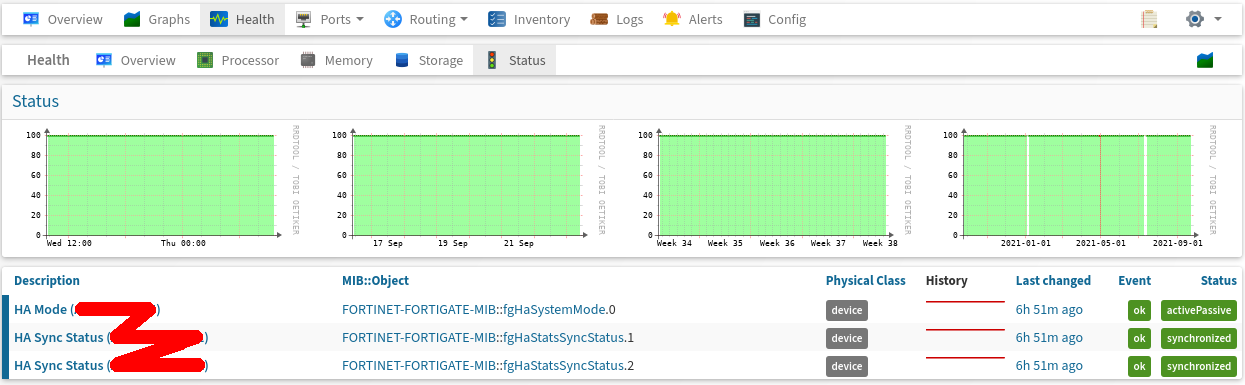Click device badge in HA Mode row
Image resolution: width=1245 pixels, height=385 pixels.
[847, 310]
